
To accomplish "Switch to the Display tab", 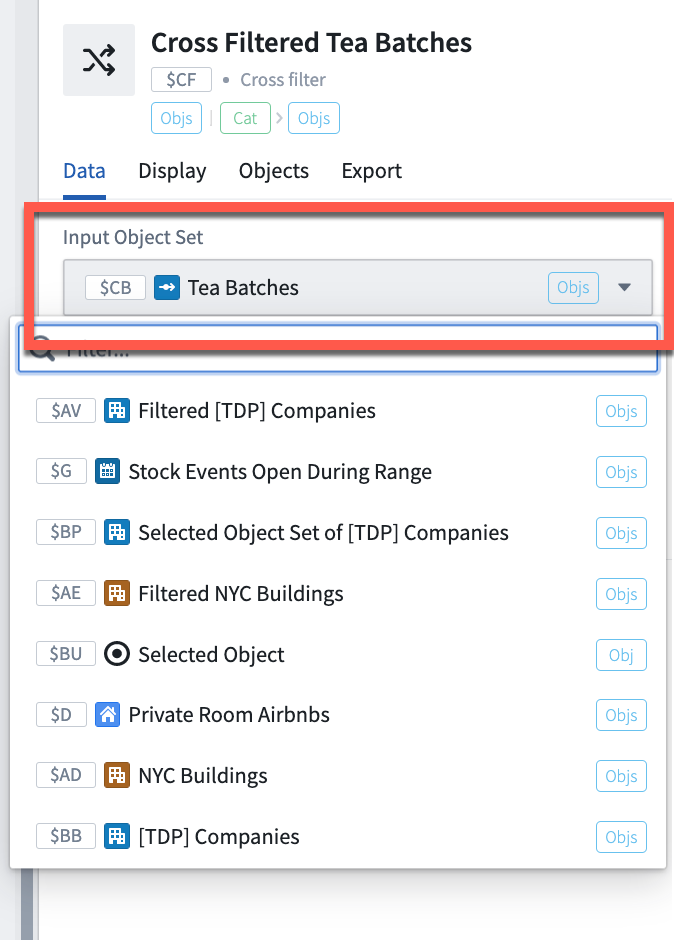I will (x=172, y=171).
